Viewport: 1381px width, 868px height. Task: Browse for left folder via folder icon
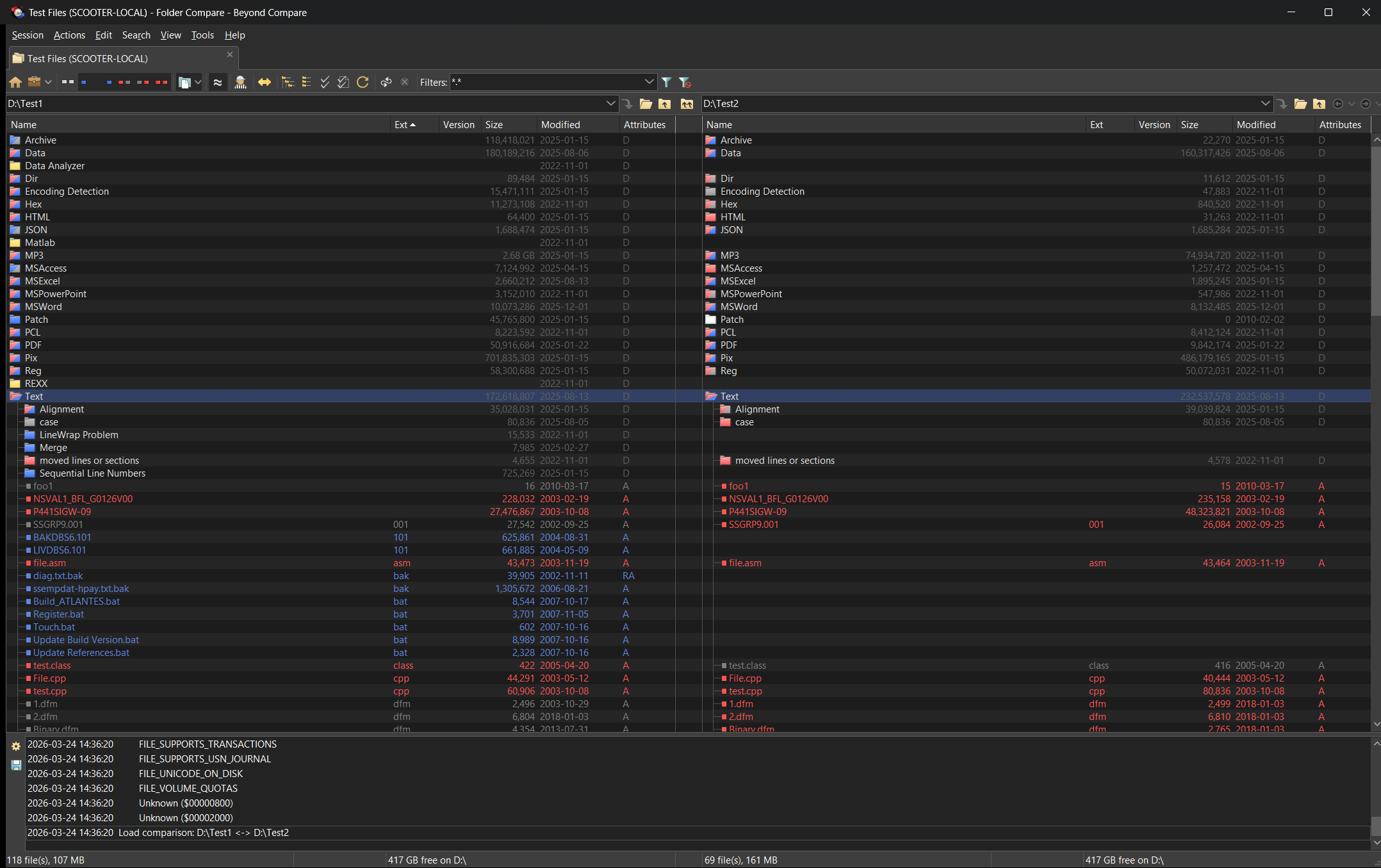646,104
